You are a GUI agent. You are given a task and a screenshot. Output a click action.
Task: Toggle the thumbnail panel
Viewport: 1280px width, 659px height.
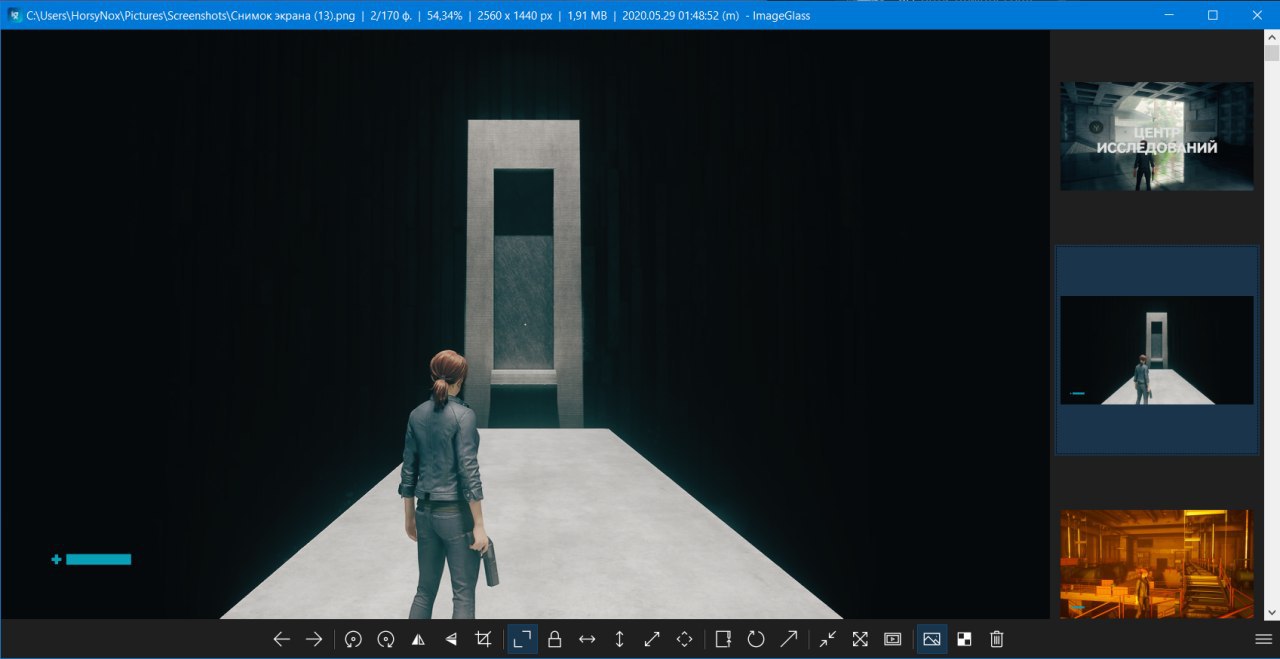(932, 639)
